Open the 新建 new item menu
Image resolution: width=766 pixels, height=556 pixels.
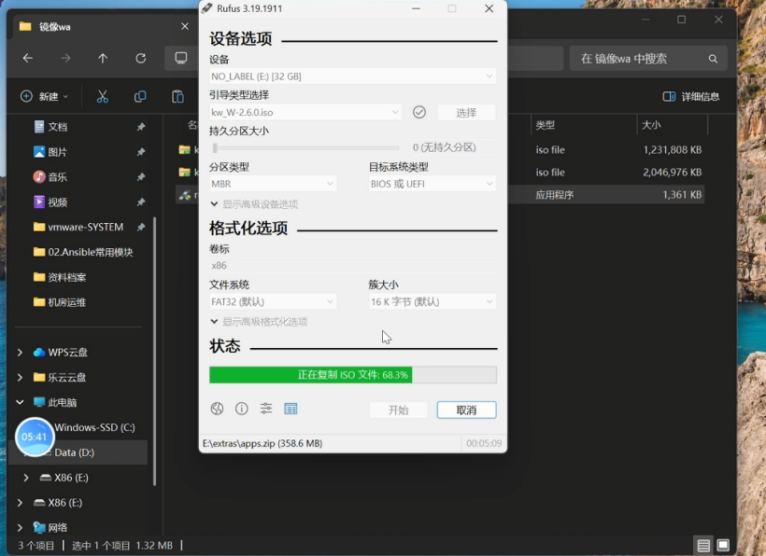coord(44,96)
